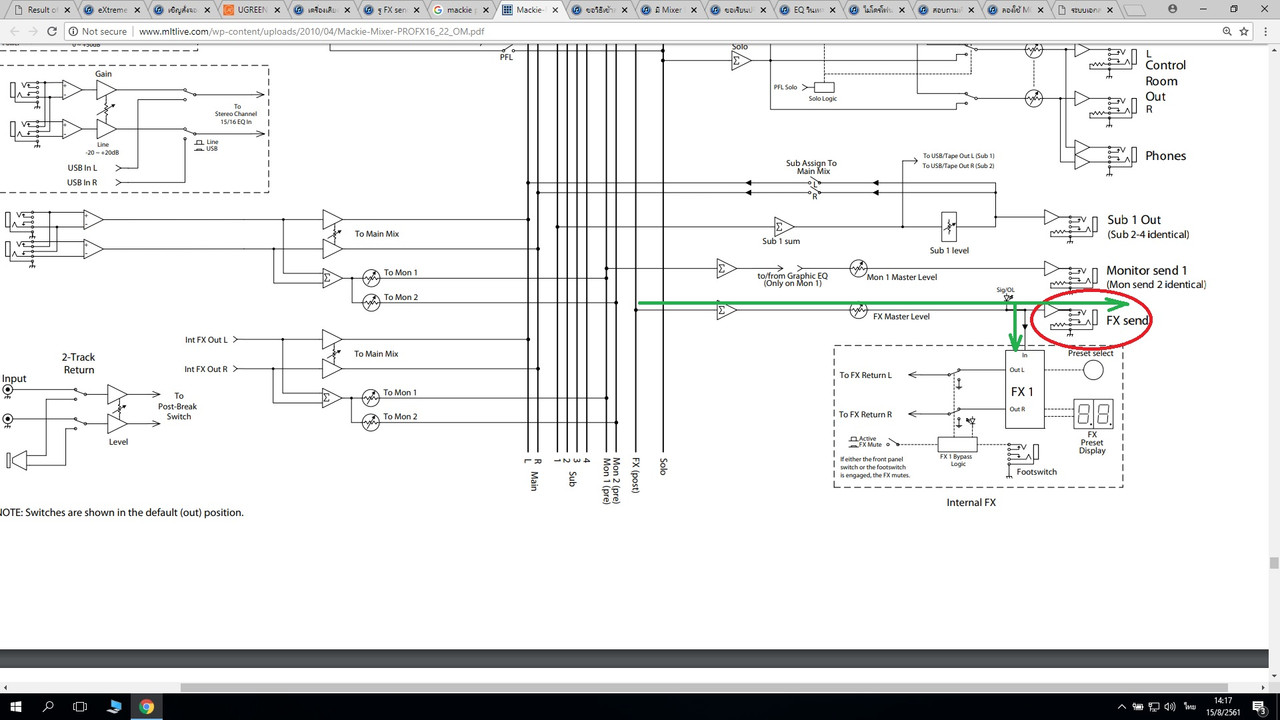
Task: Switch to the eXtreme tab
Action: pyautogui.click(x=112, y=10)
